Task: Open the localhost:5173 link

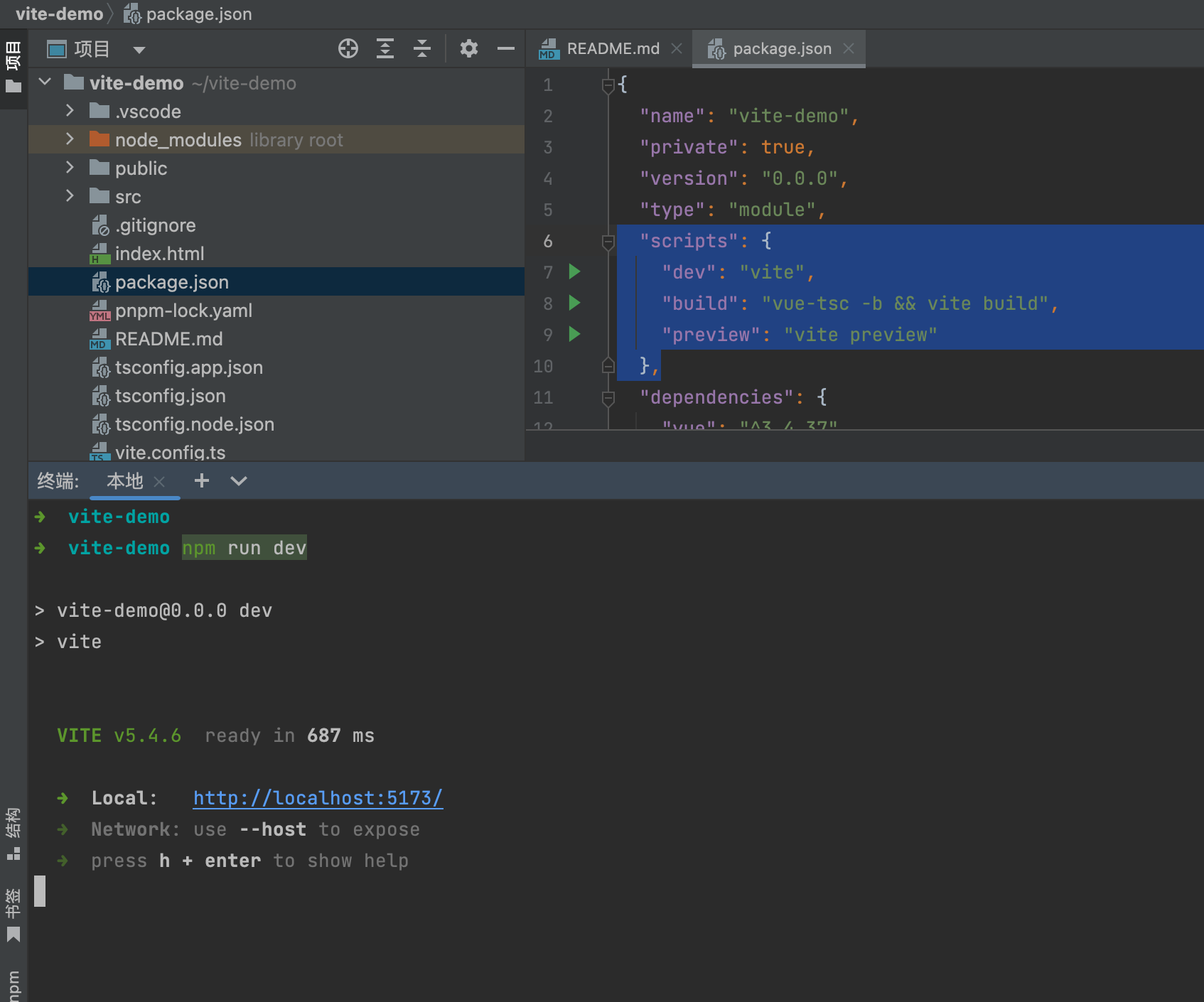Action: (318, 798)
